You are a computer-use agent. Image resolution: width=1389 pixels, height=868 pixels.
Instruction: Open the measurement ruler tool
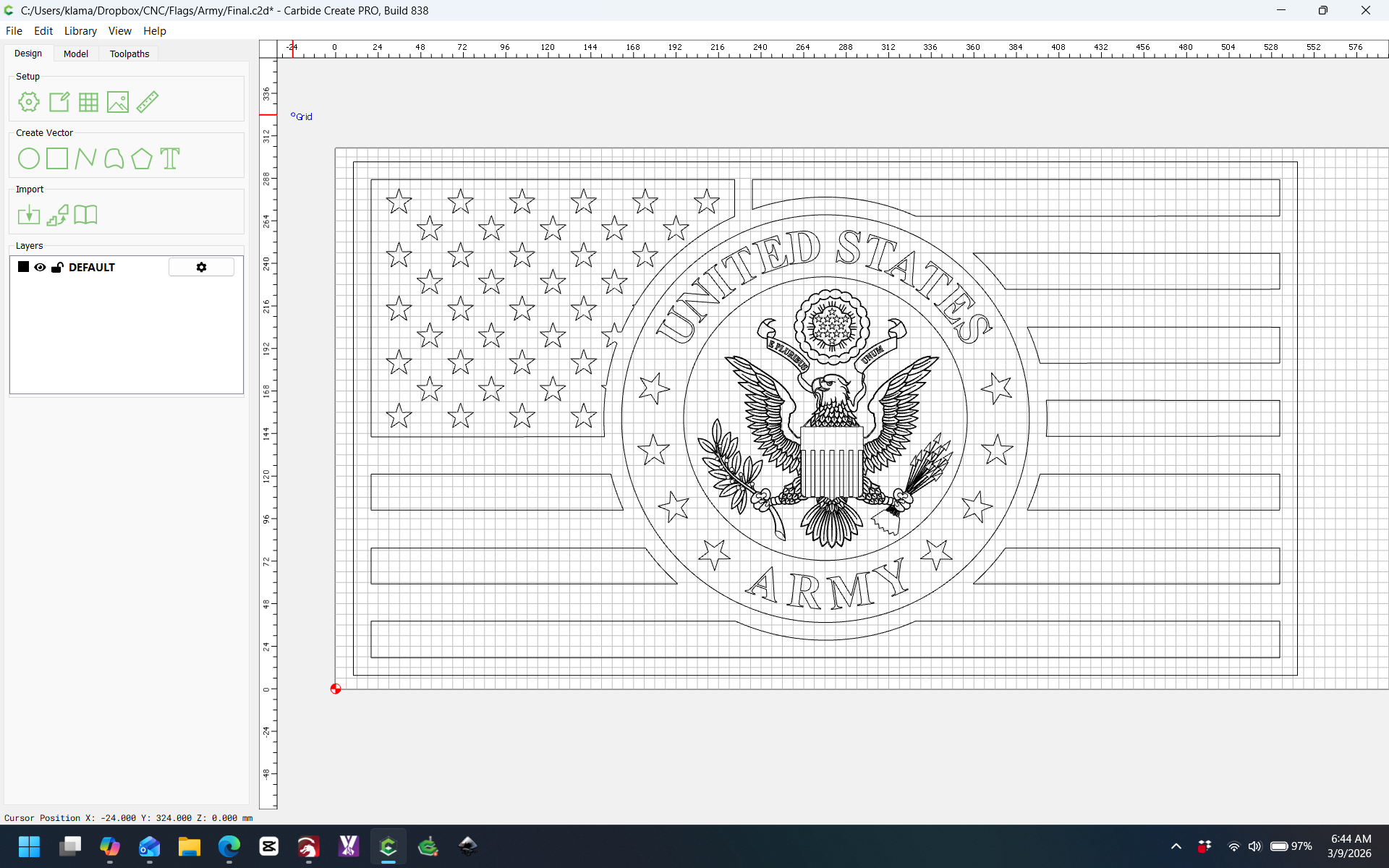tap(148, 102)
